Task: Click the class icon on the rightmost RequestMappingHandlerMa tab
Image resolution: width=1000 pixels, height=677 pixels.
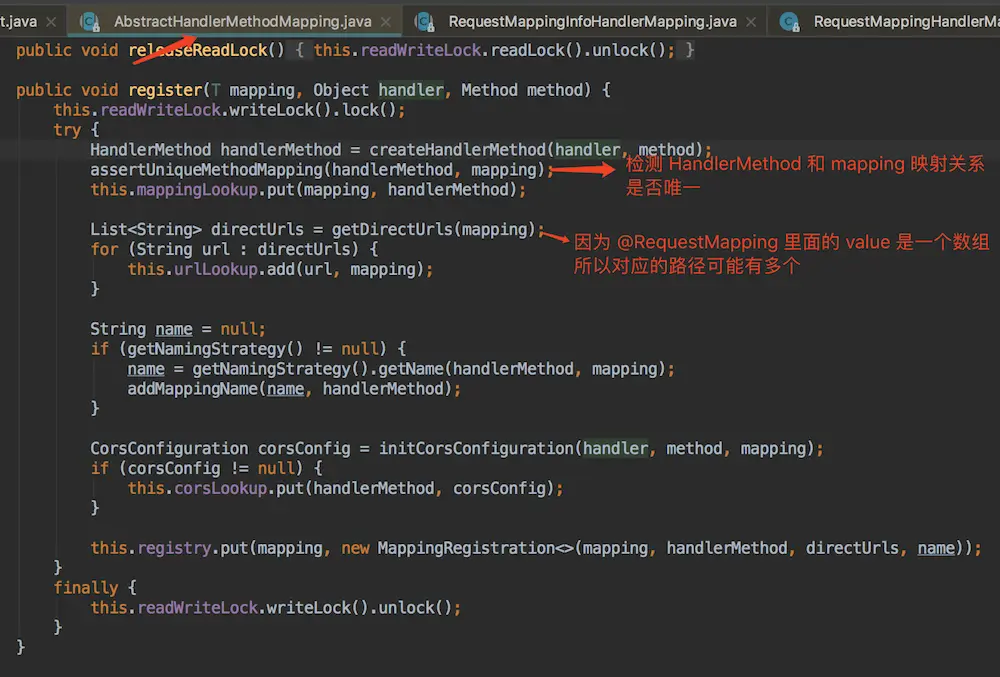Action: (x=789, y=21)
